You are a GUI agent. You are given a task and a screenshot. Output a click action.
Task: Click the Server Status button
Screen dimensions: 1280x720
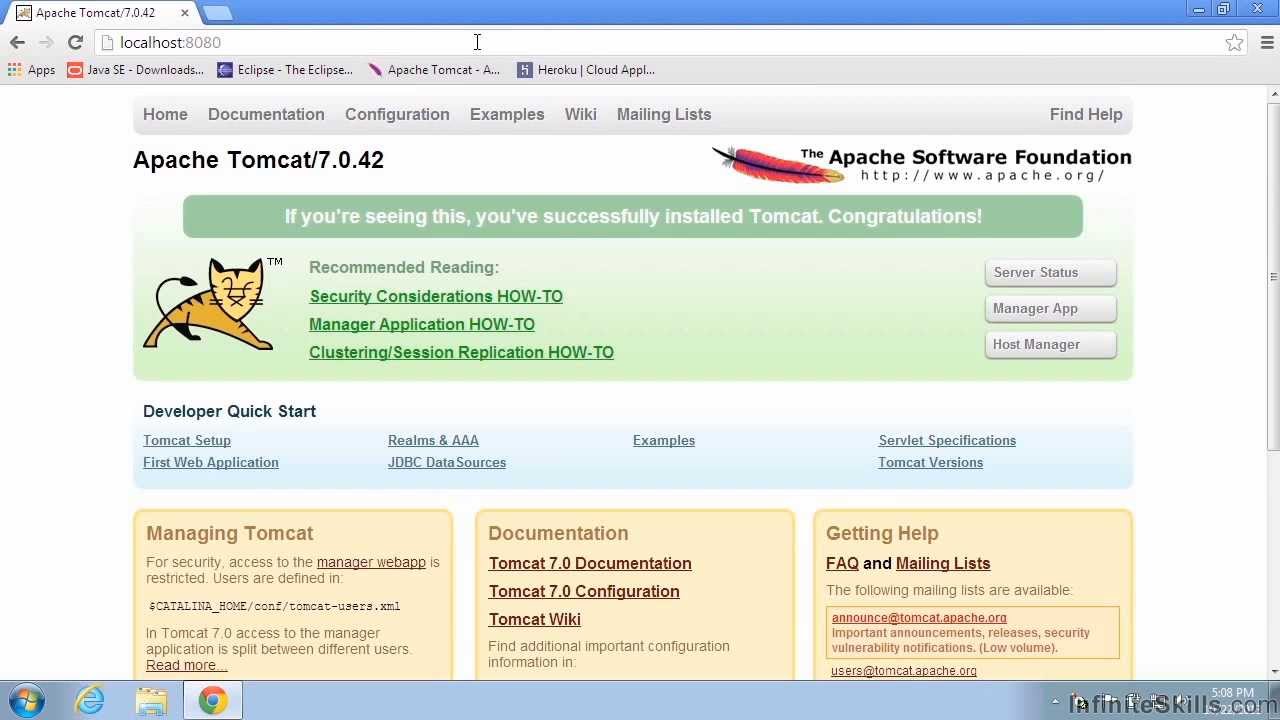(x=1050, y=272)
